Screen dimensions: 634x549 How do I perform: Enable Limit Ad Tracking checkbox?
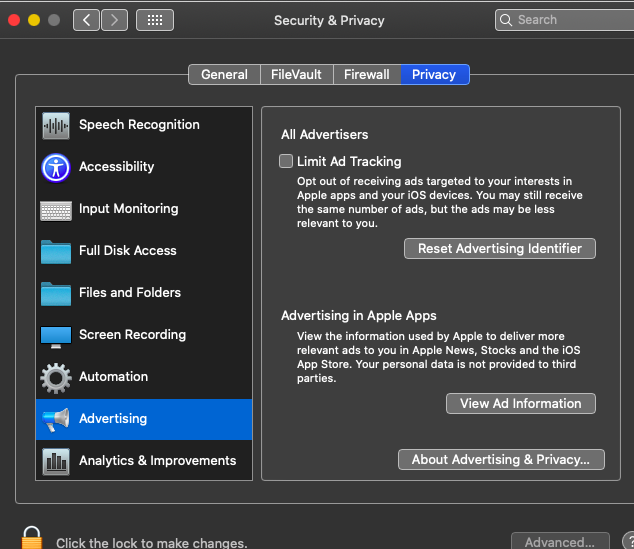coord(286,161)
